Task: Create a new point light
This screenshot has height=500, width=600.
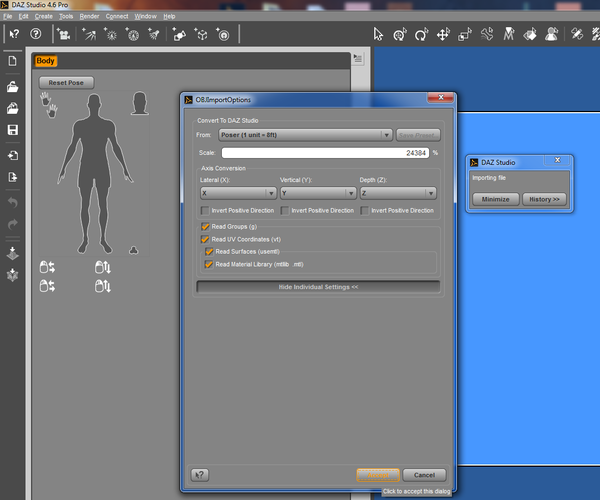Action: 111,34
